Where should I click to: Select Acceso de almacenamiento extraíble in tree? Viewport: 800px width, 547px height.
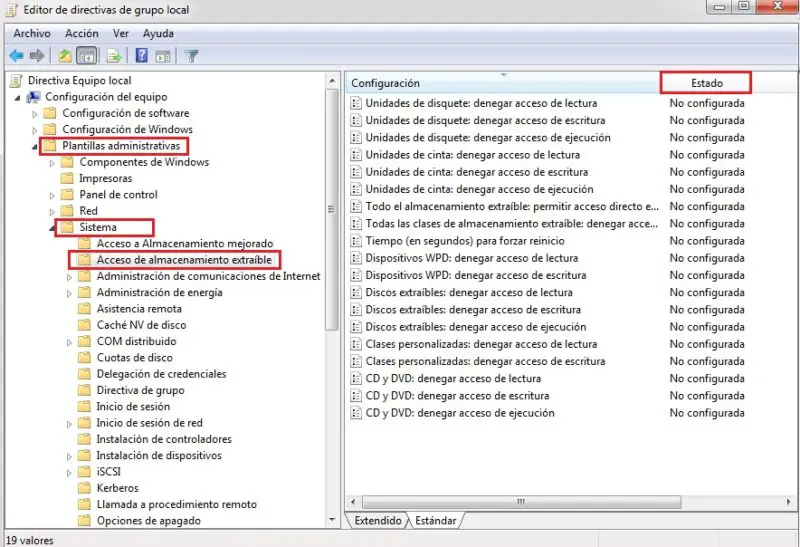tap(184, 260)
